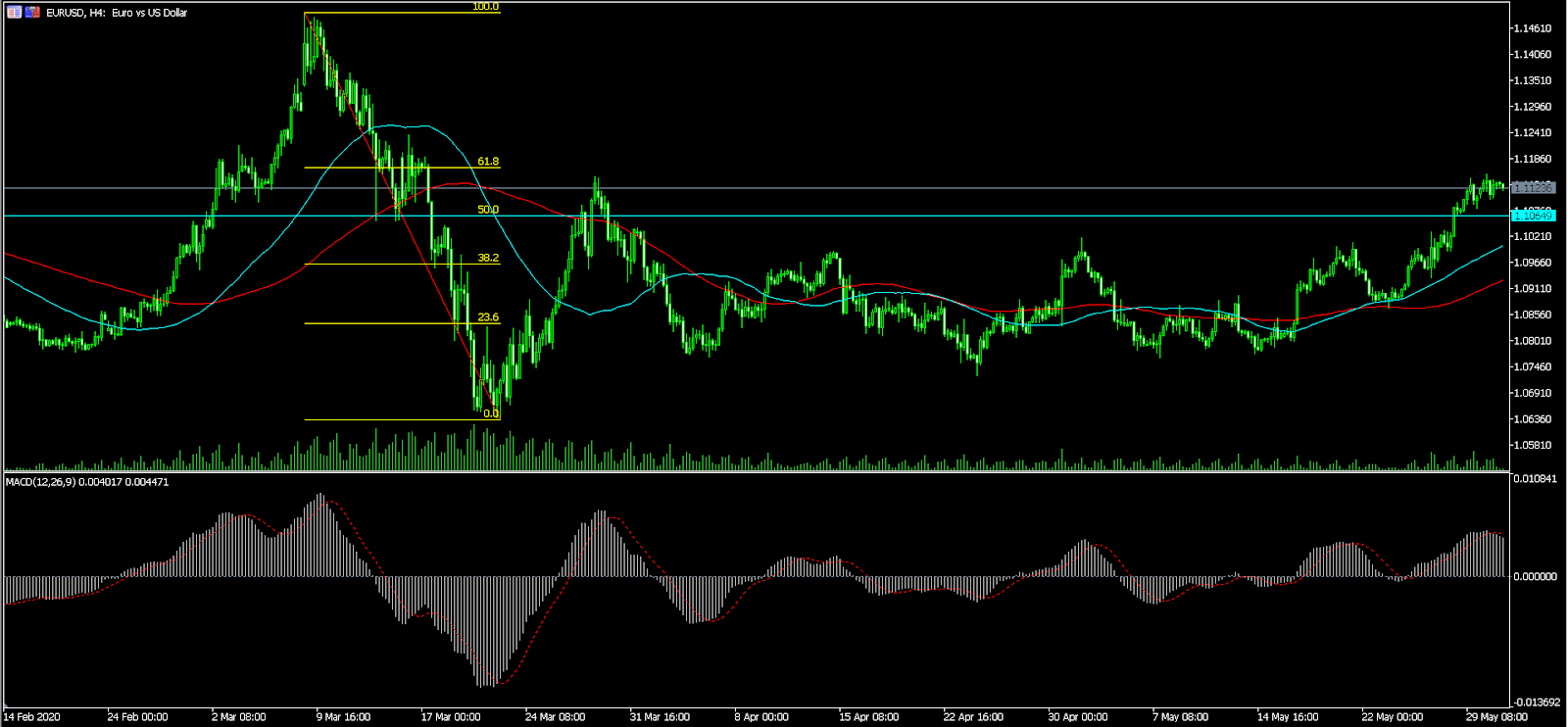
Task: Click the MACD 0.010841 scale value
Action: 1535,479
